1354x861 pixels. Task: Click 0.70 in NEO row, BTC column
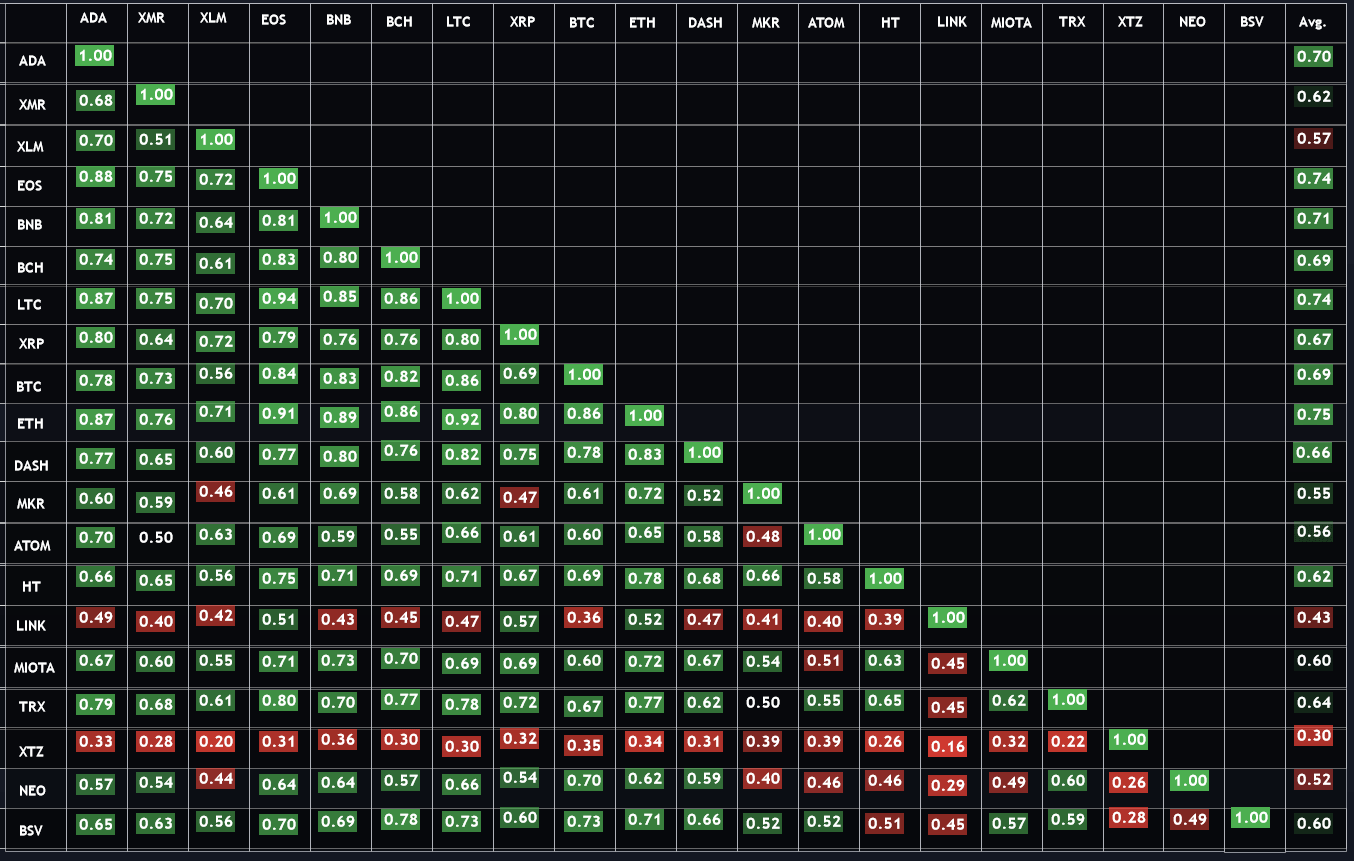(x=583, y=782)
